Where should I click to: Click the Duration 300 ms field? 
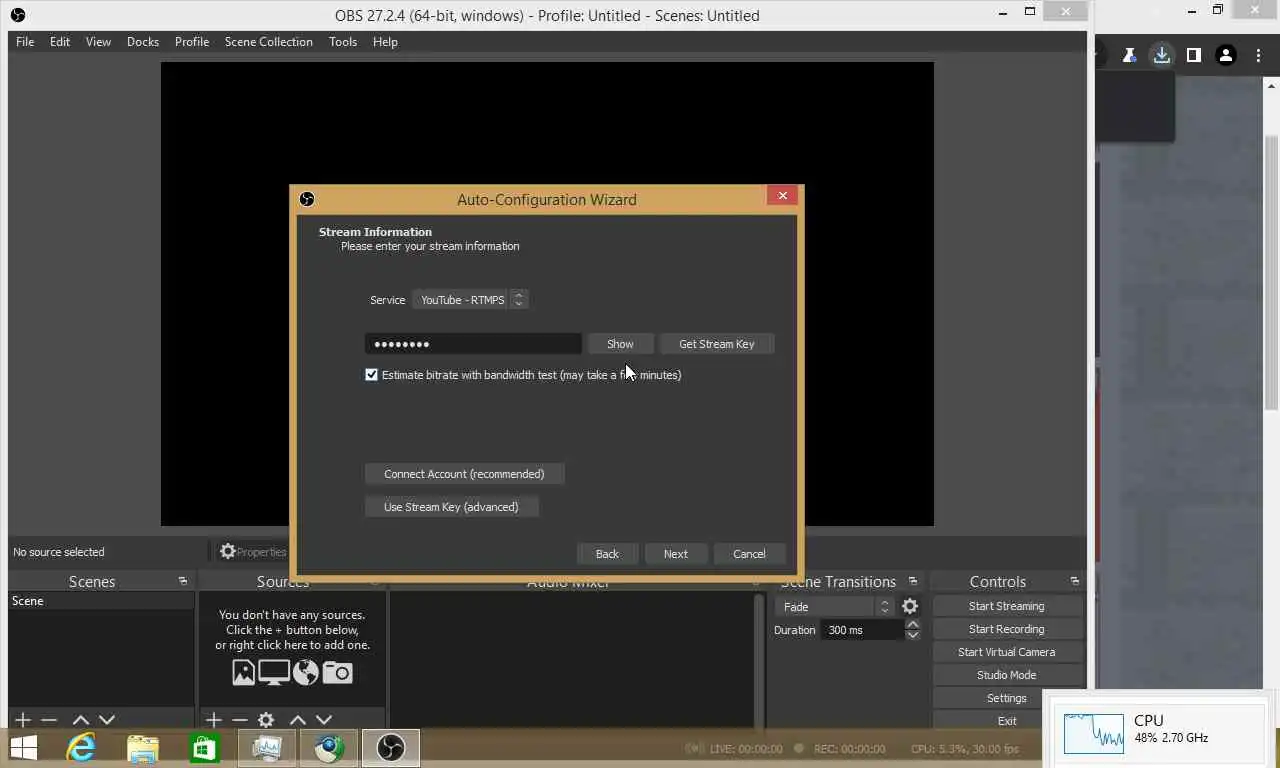click(862, 630)
